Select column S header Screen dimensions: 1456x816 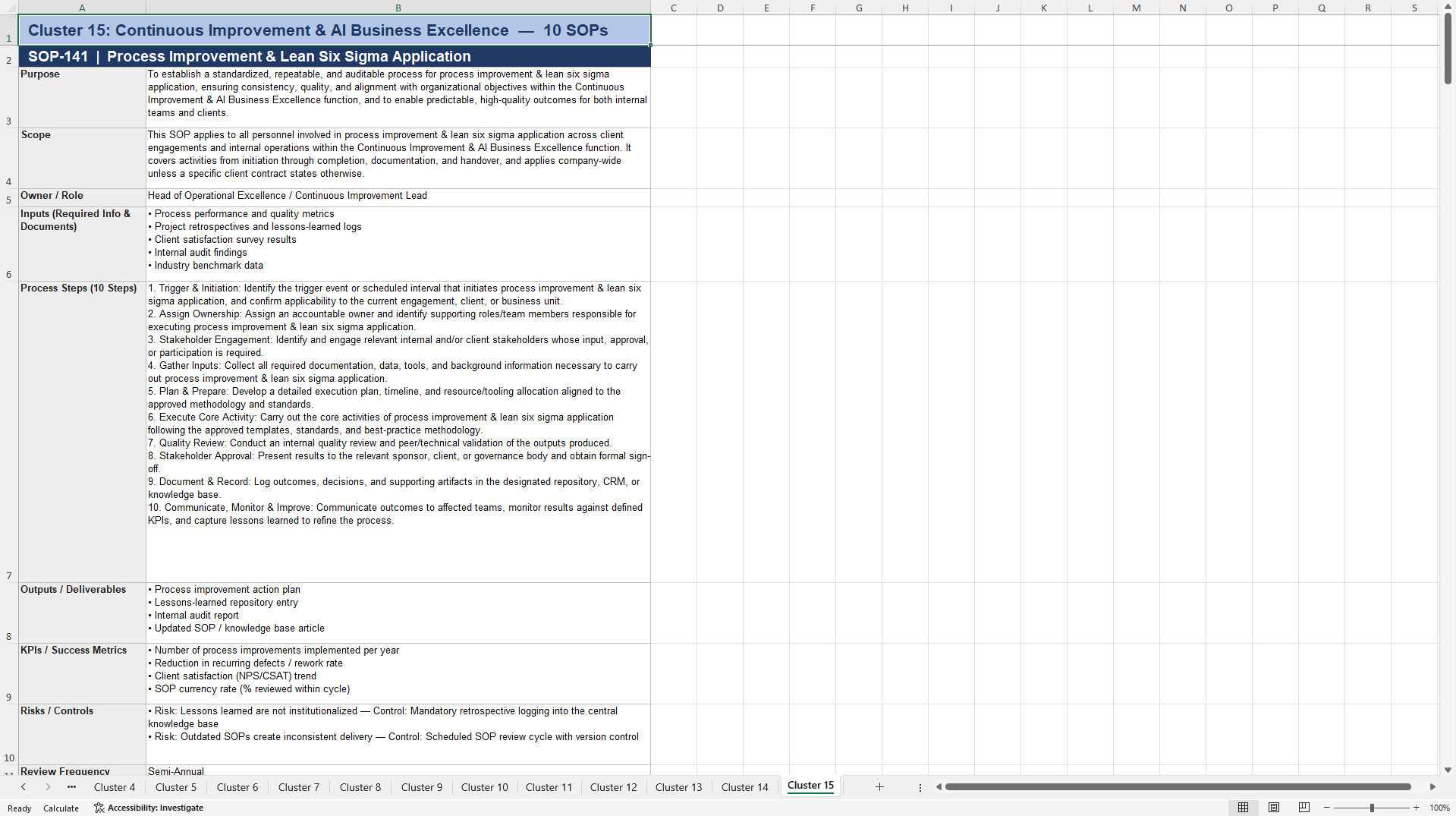point(1414,8)
